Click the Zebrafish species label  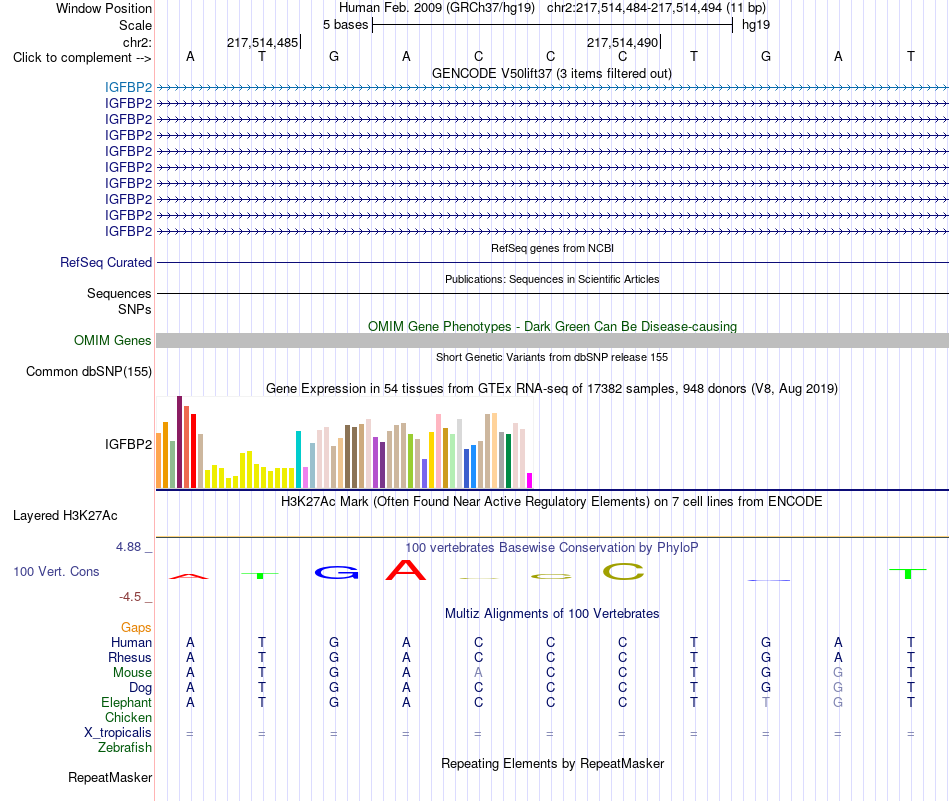[x=125, y=748]
